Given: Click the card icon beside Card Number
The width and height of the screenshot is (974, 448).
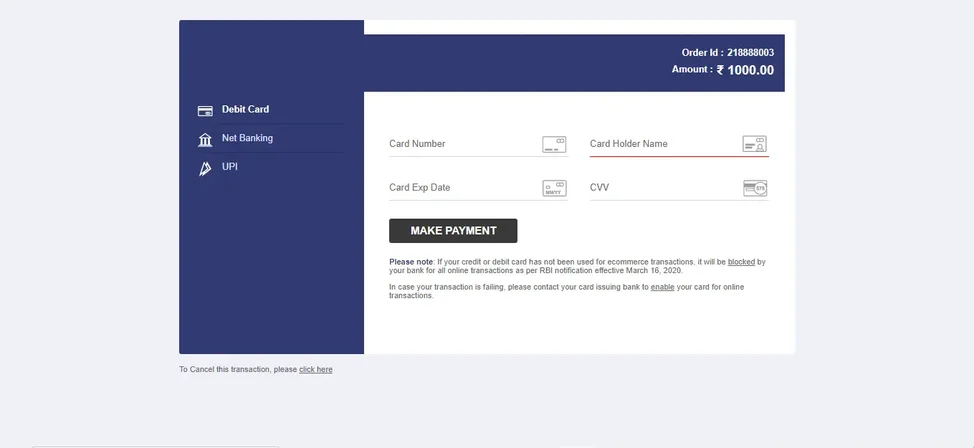Looking at the screenshot, I should point(554,145).
